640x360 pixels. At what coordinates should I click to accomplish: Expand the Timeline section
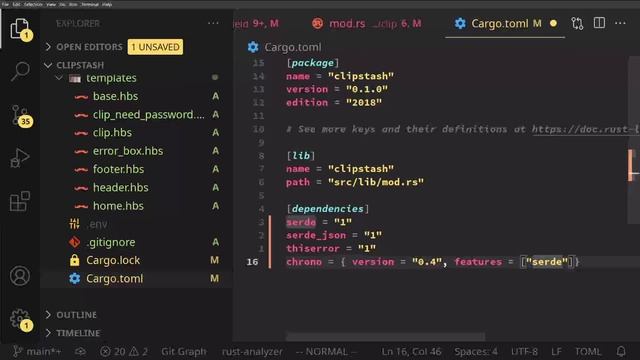tap(48, 333)
